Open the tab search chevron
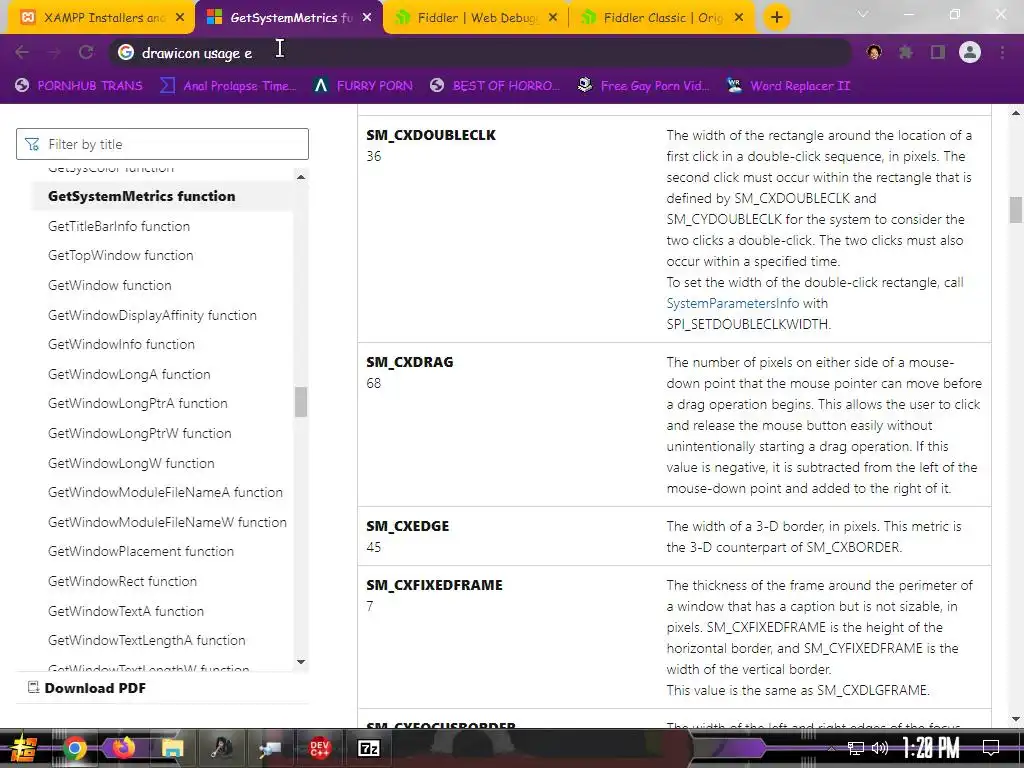 (863, 14)
